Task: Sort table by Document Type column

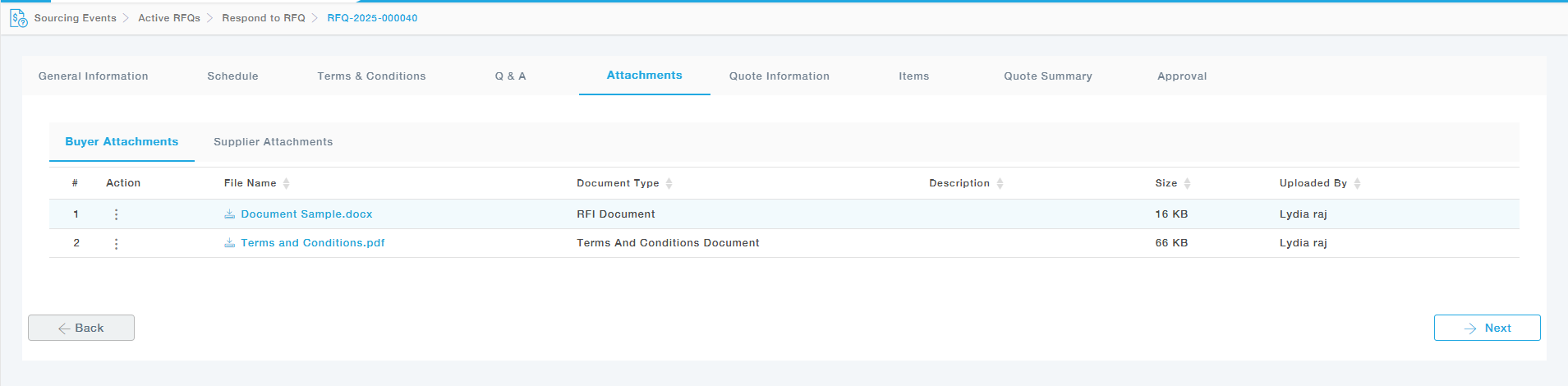Action: pyautogui.click(x=669, y=183)
